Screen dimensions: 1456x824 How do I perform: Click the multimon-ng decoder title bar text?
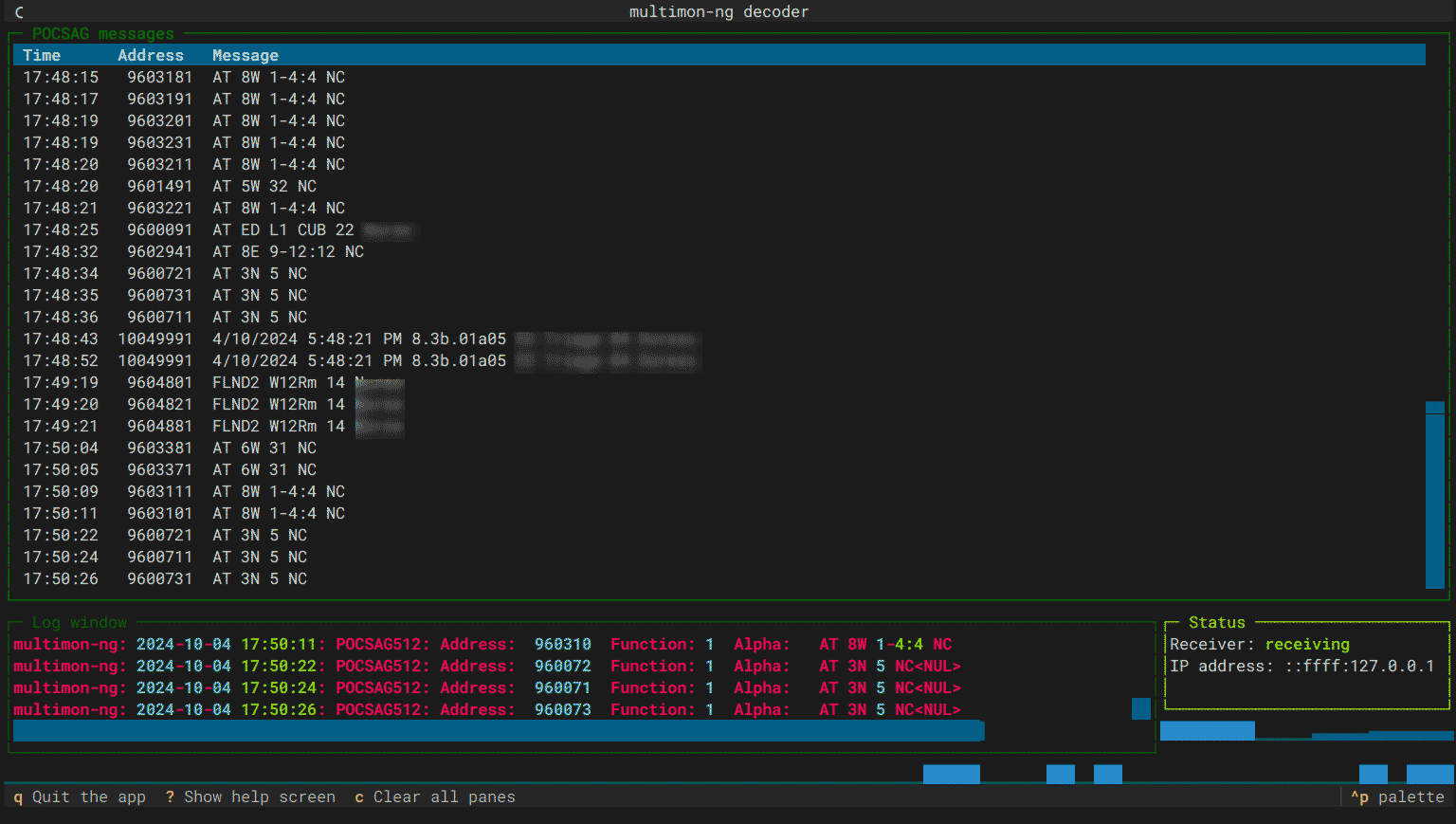(719, 11)
